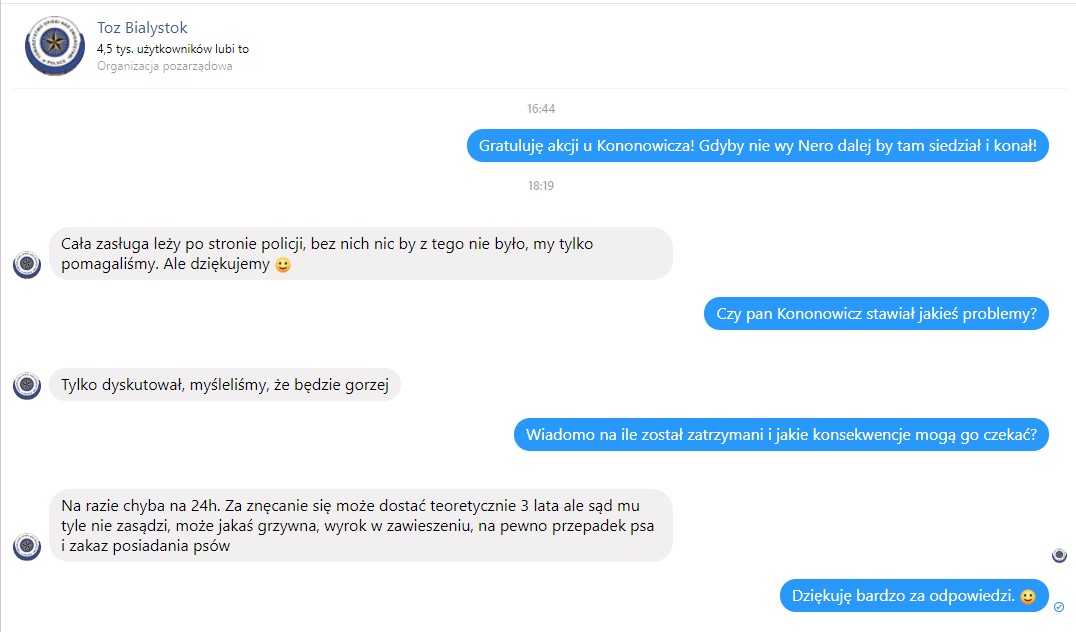Click smiley emoji in 'Ale dziękujemy' message

(283, 265)
